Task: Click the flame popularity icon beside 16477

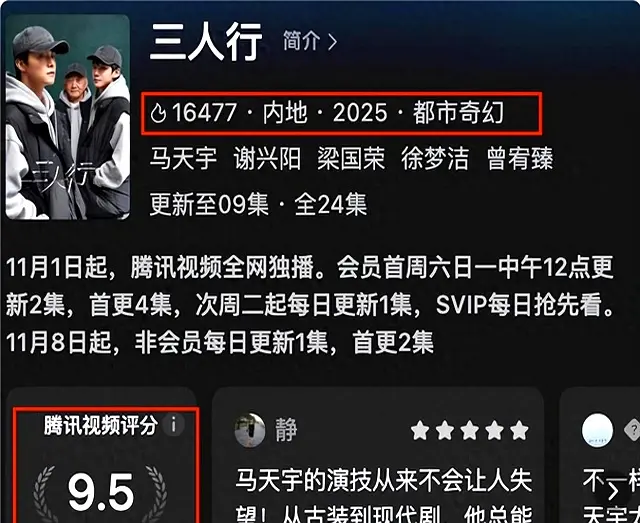Action: point(158,113)
